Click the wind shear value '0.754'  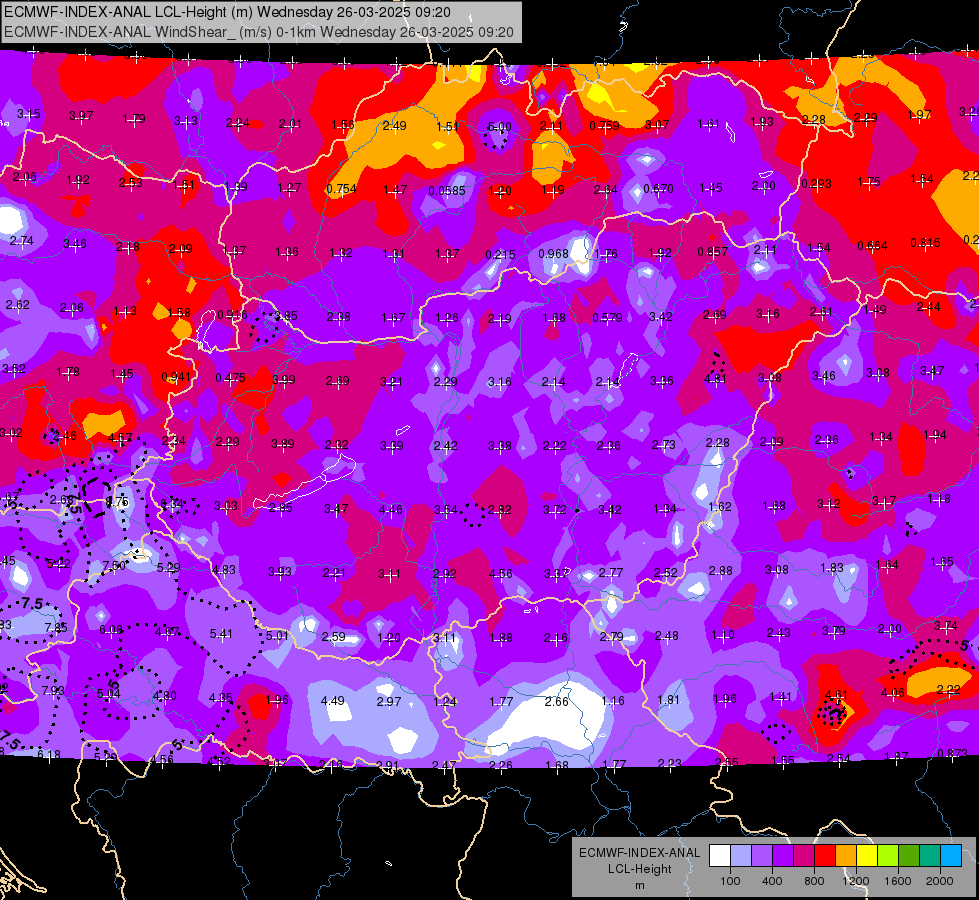[x=341, y=189]
